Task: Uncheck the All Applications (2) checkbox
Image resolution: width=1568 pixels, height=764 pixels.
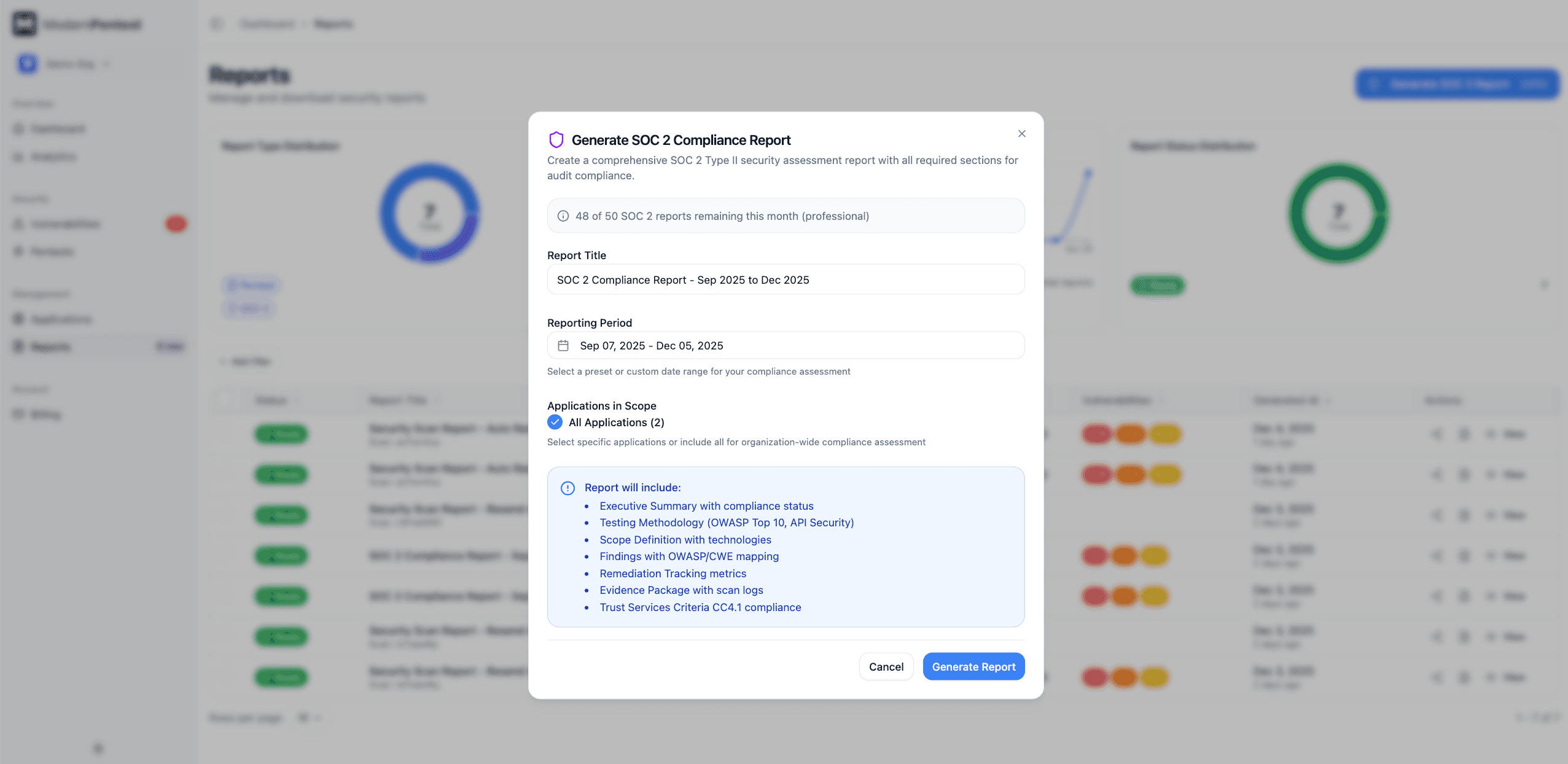Action: click(x=555, y=423)
